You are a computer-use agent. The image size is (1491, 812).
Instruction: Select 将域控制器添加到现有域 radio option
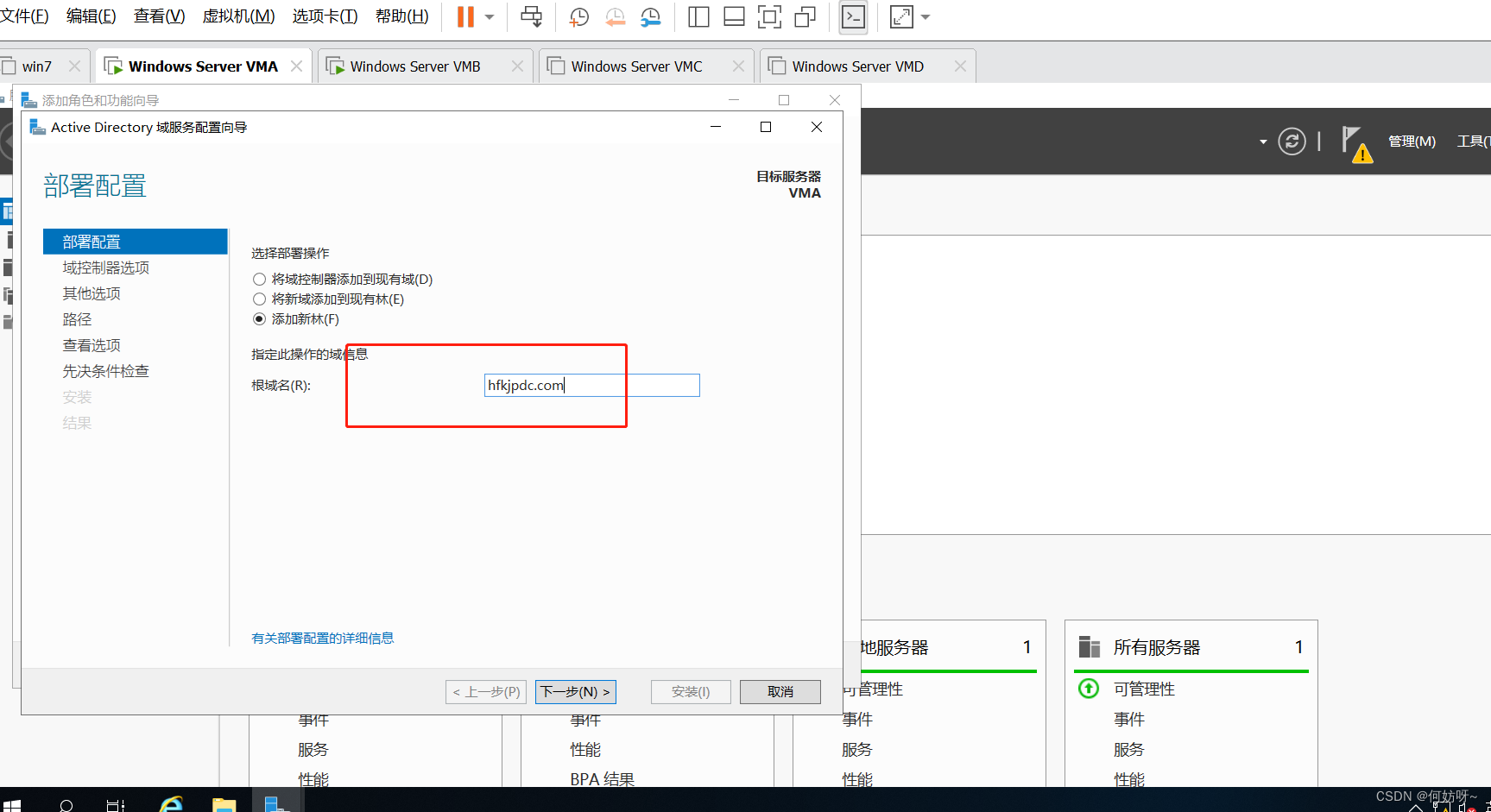(259, 280)
